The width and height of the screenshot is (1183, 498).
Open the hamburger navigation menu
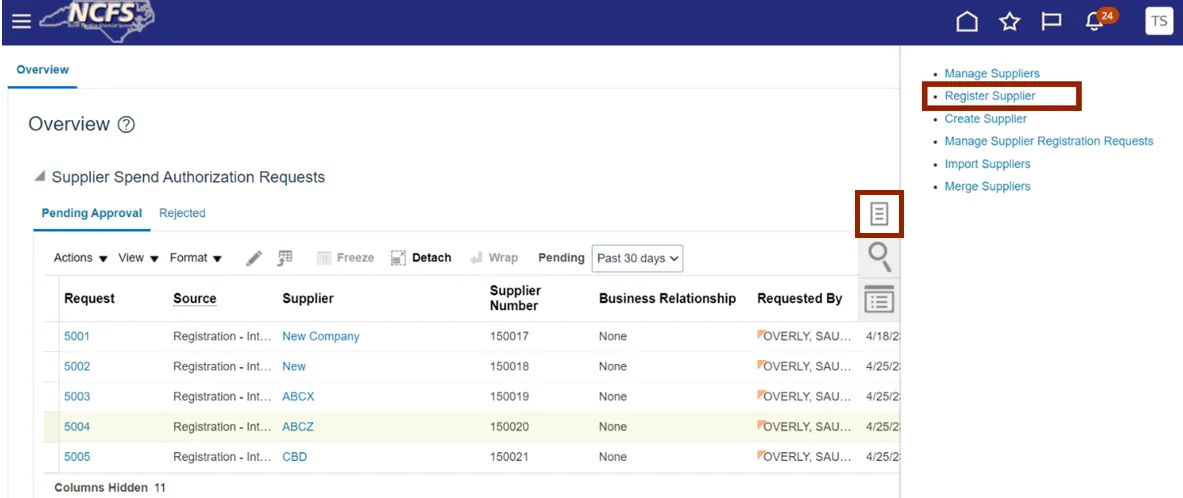20,21
